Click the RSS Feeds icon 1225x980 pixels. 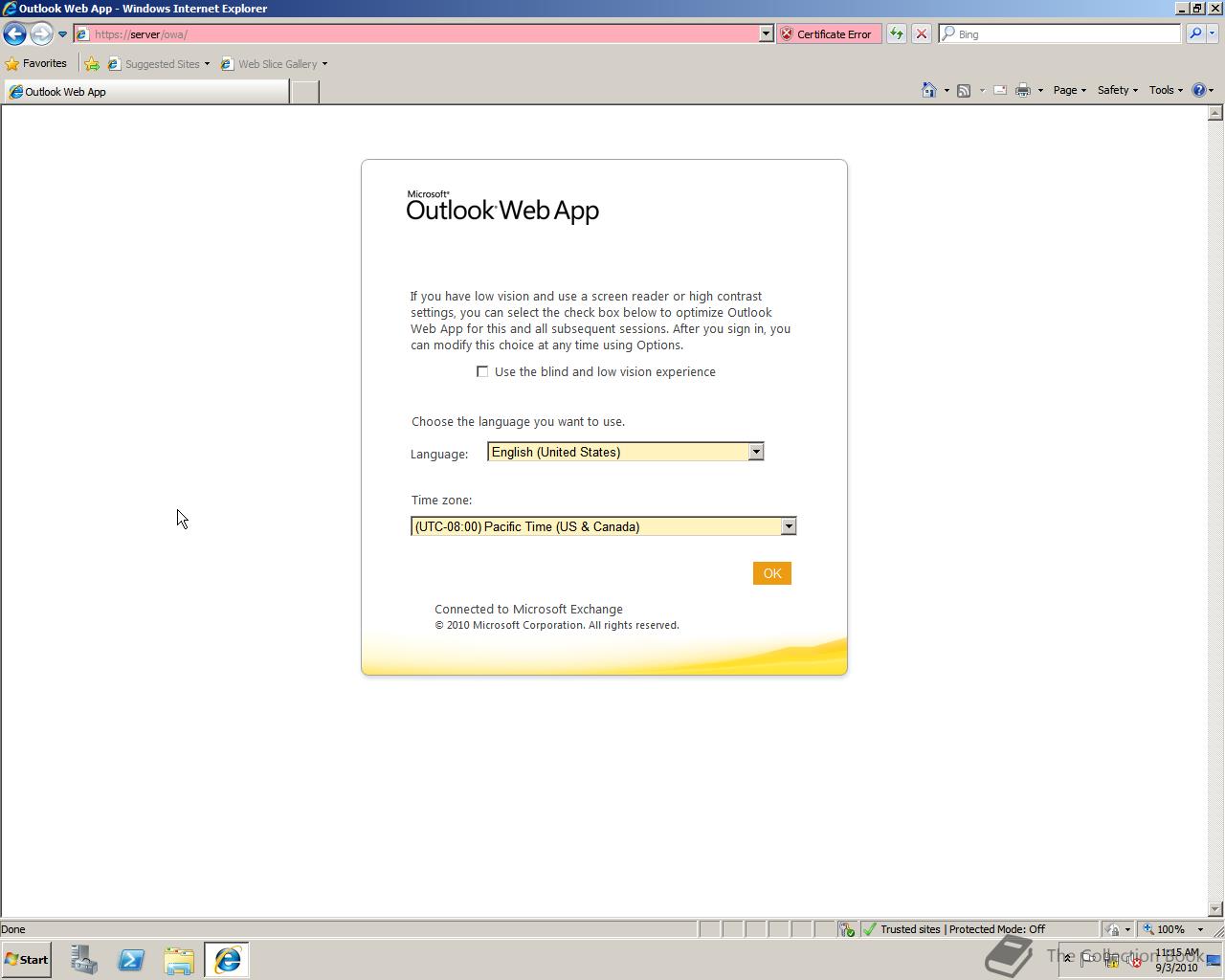click(x=964, y=90)
